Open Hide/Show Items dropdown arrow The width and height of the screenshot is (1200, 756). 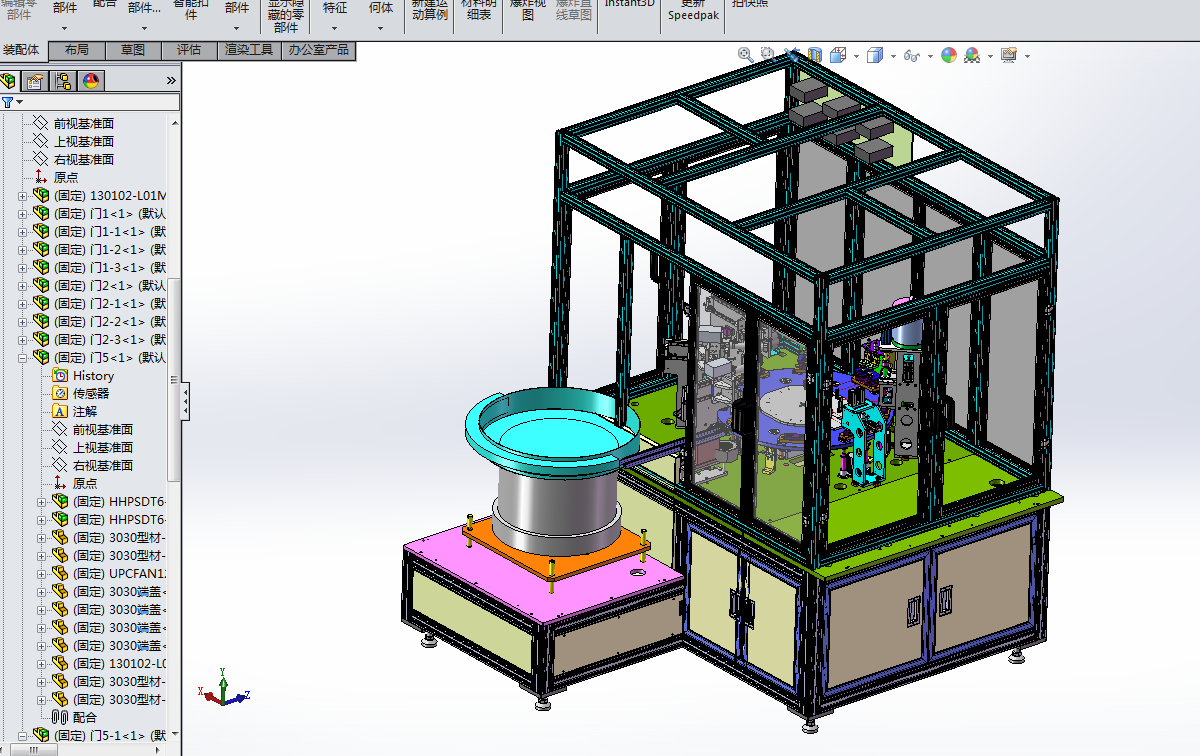click(x=929, y=56)
